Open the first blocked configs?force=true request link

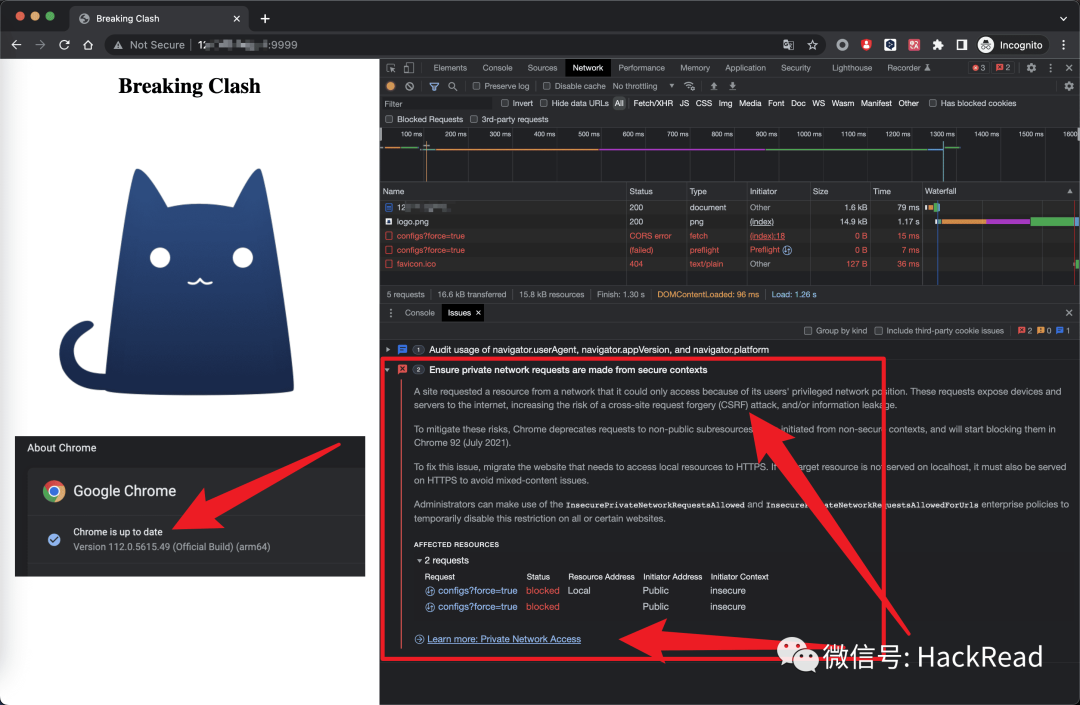point(477,591)
